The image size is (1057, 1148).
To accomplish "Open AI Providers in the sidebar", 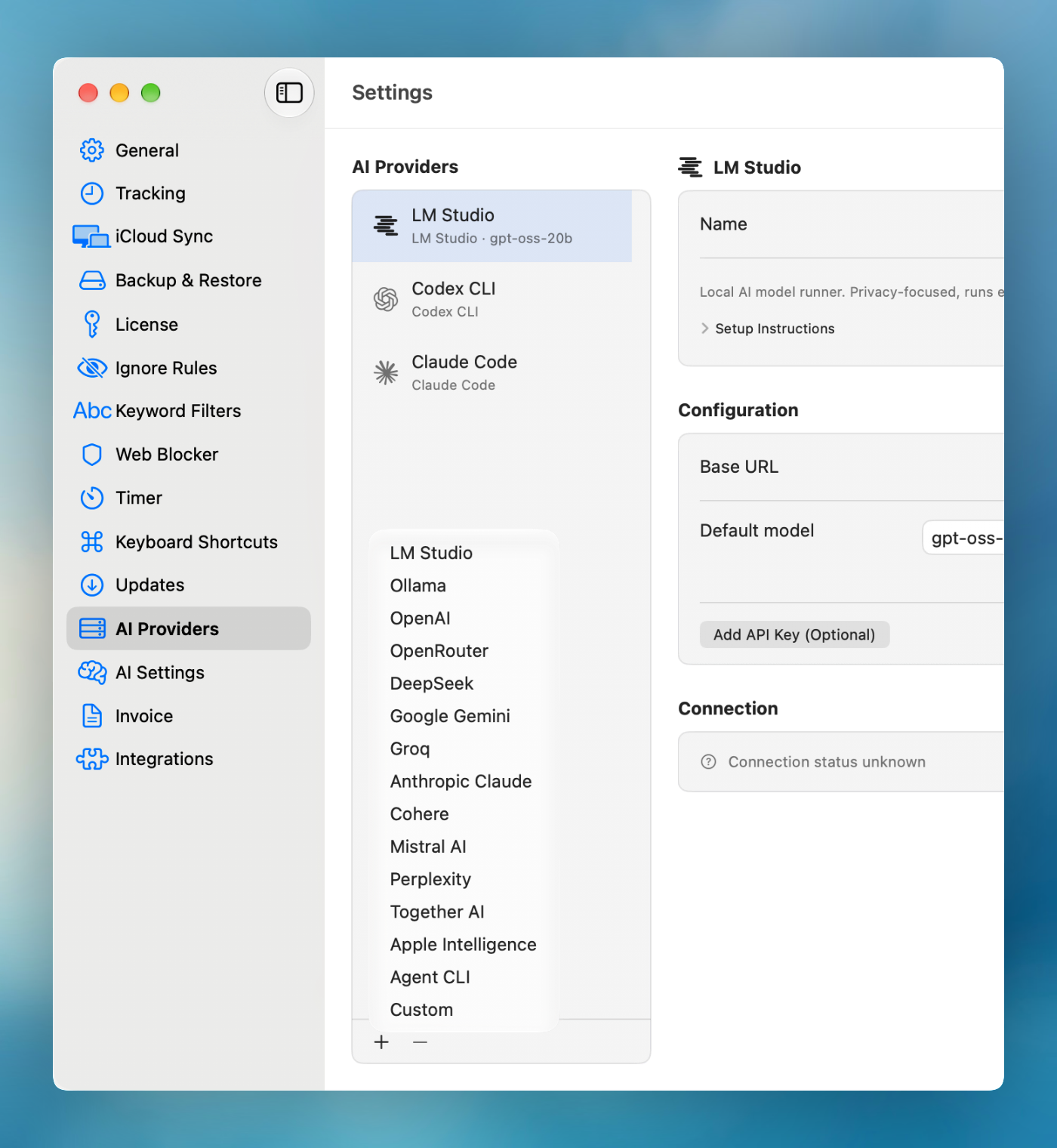I will coord(189,628).
